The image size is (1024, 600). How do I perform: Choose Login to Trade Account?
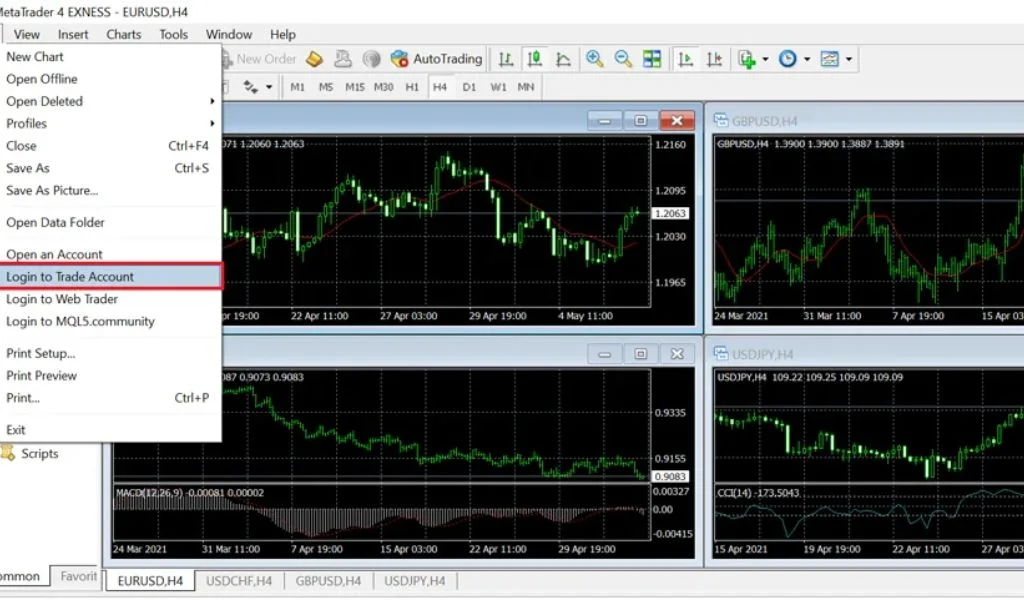[x=70, y=277]
